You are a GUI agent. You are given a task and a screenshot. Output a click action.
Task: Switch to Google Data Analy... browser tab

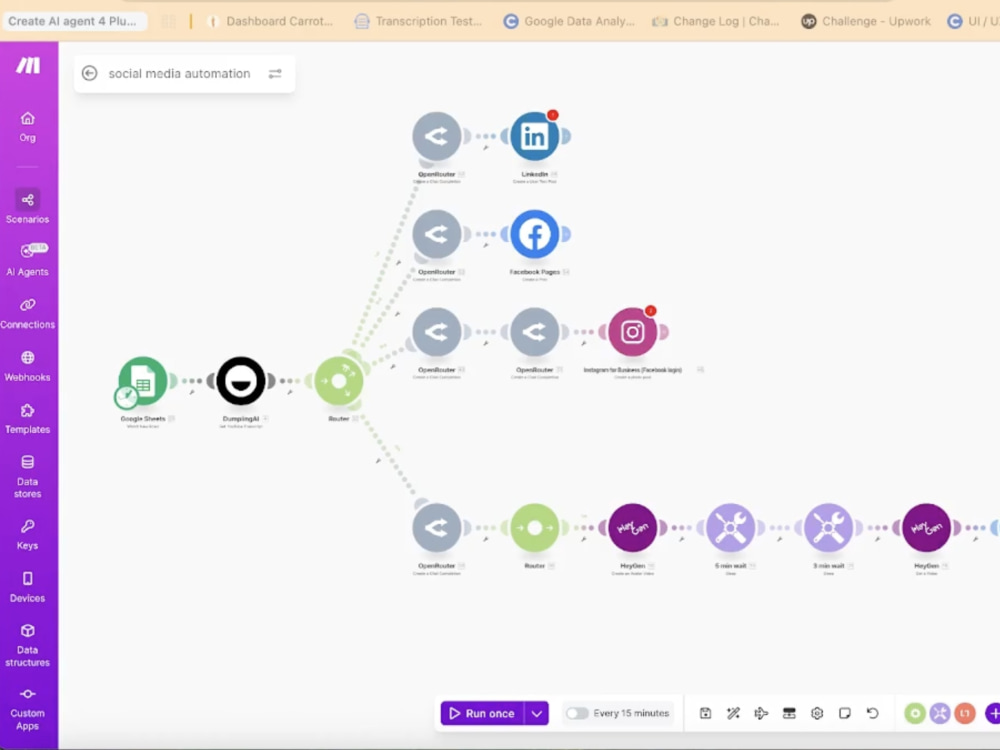[570, 21]
